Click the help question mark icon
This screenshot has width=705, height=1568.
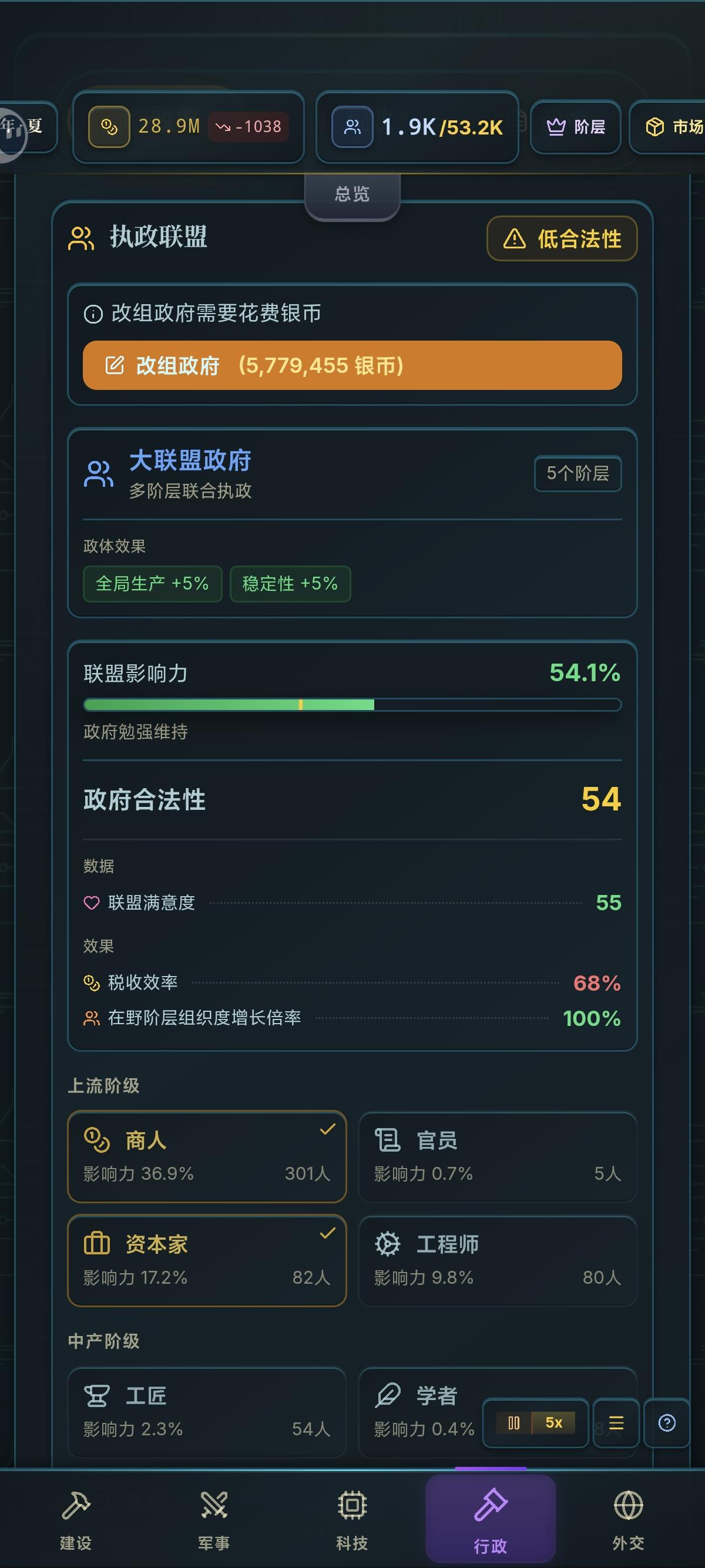coord(667,1422)
